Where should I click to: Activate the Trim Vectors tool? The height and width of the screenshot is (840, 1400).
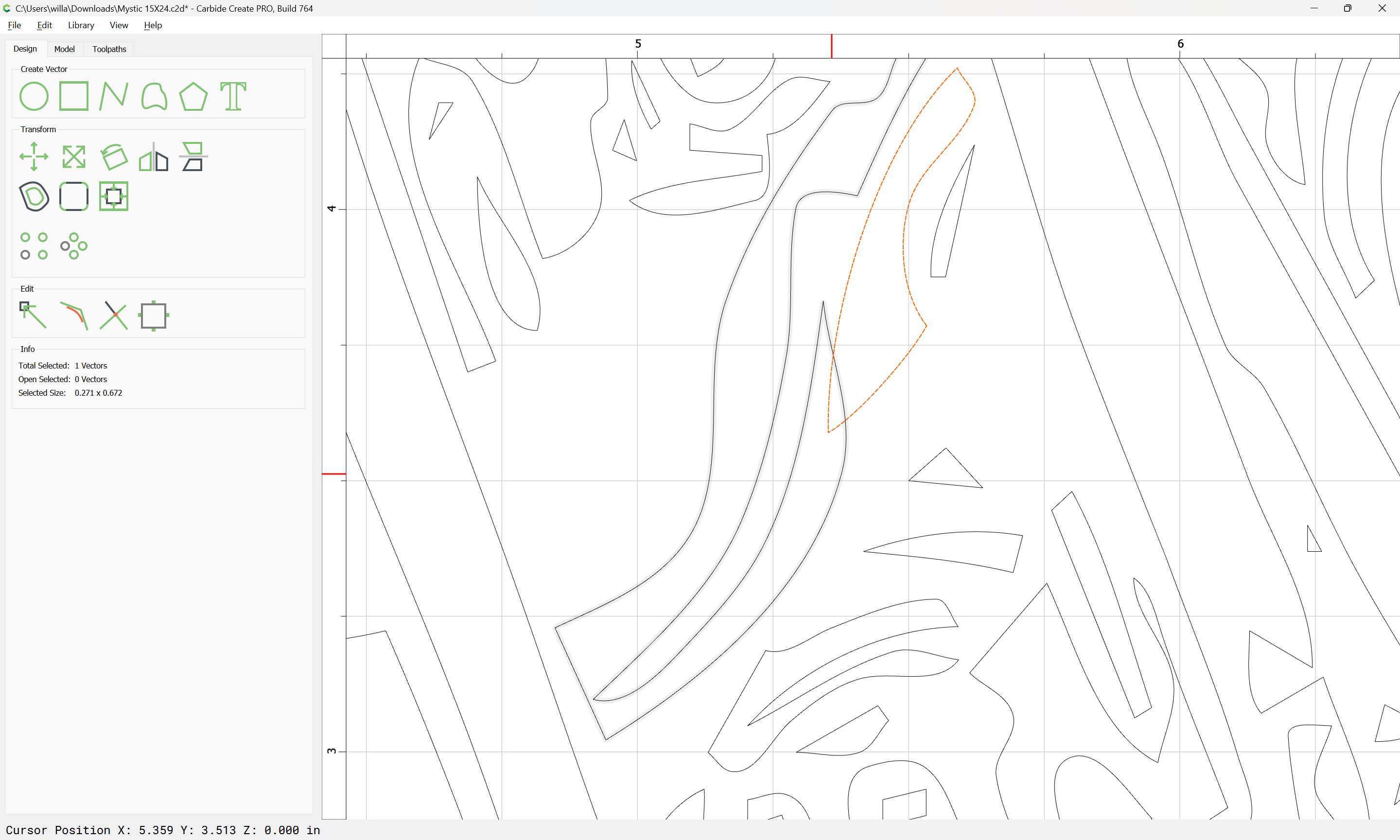click(113, 316)
